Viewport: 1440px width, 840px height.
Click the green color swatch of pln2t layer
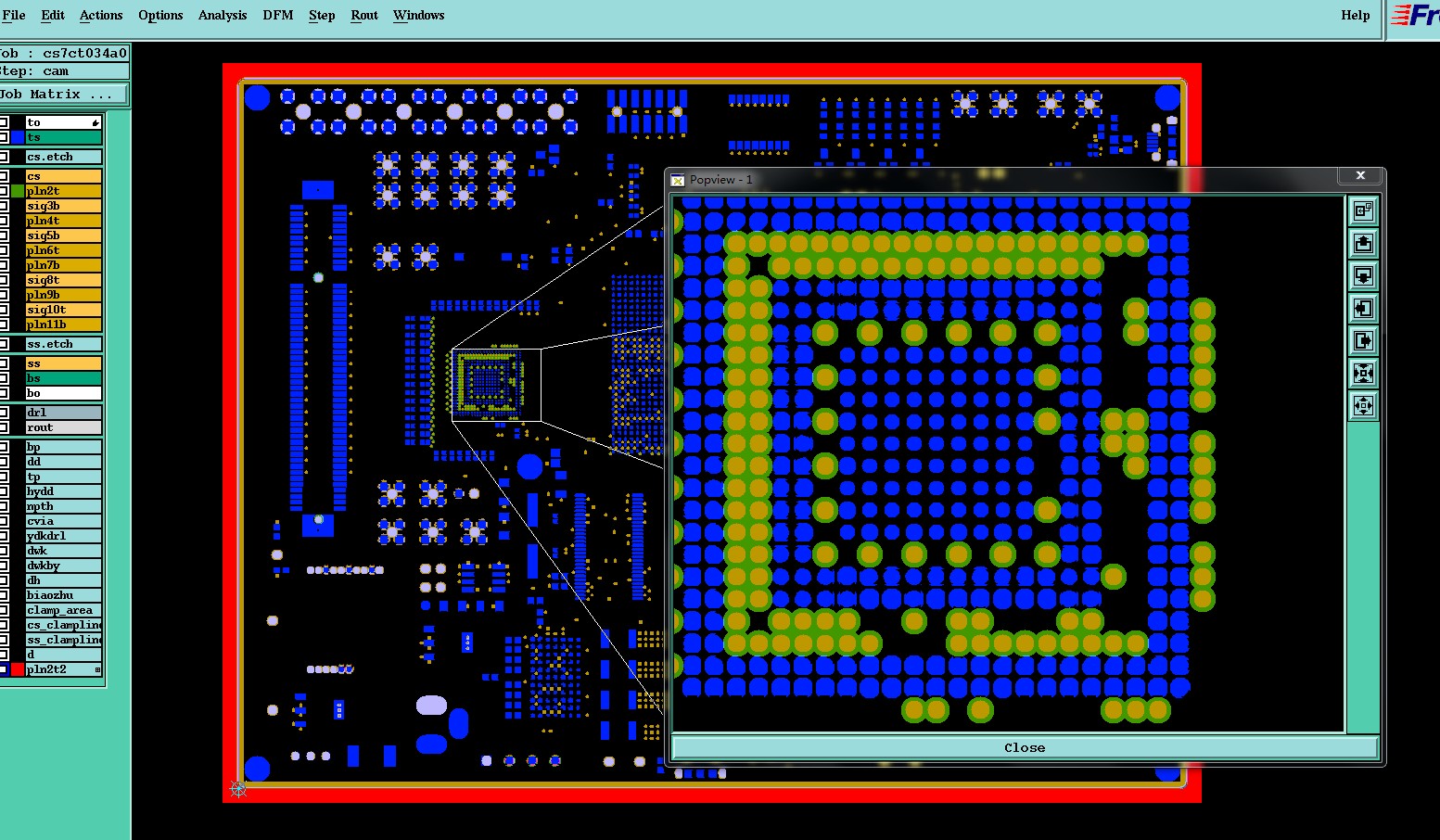point(18,191)
